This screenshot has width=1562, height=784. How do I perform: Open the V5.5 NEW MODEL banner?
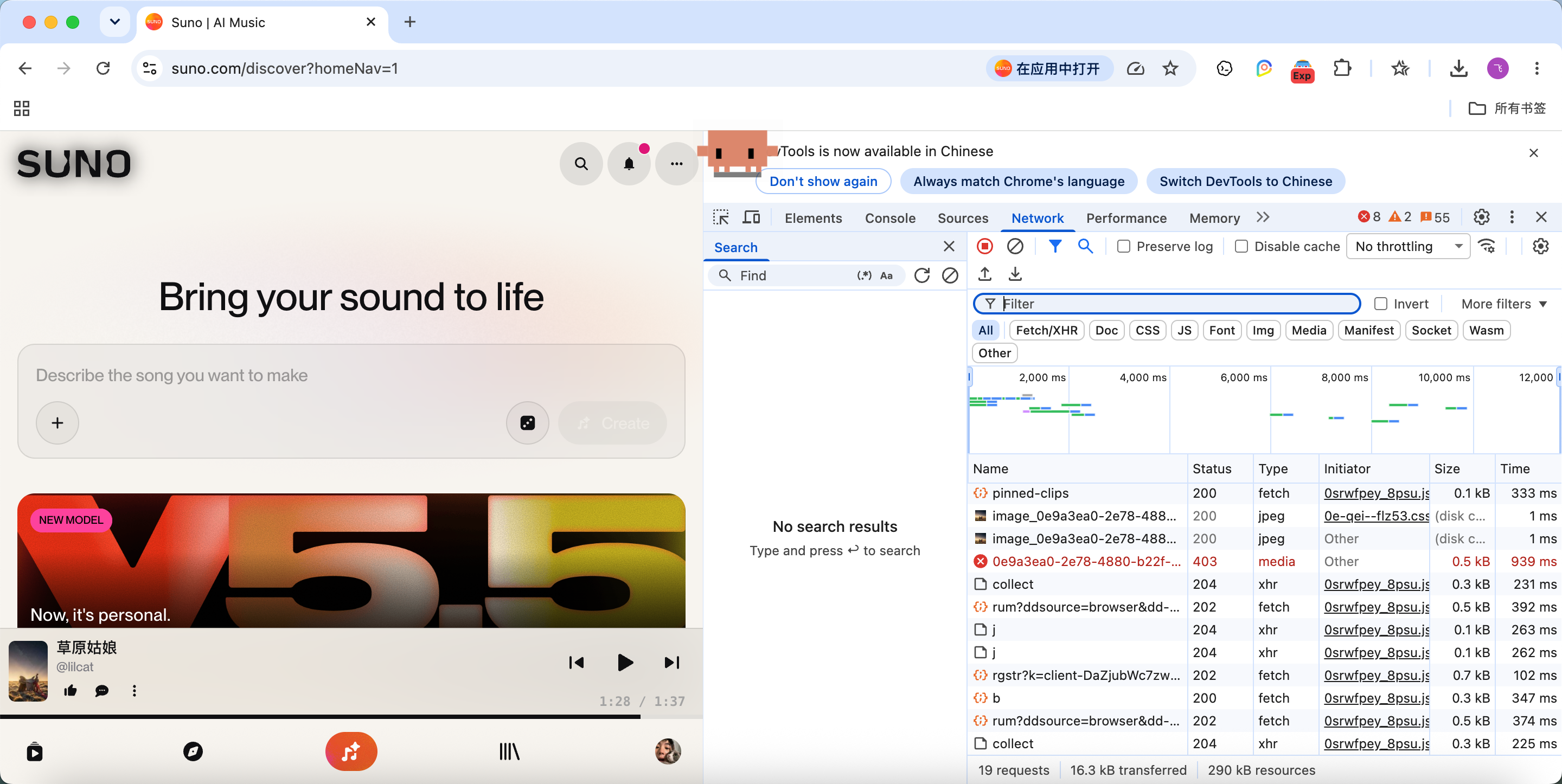coord(351,560)
